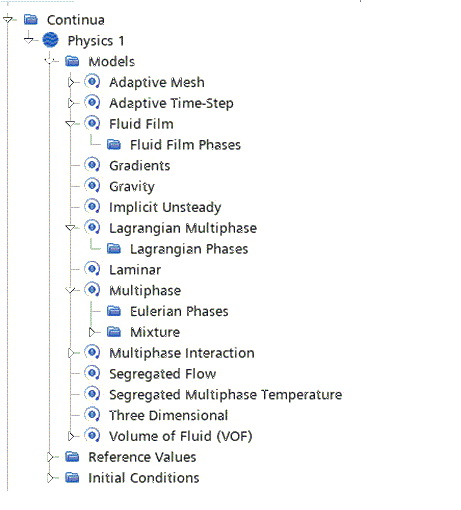This screenshot has height=510, width=461.
Task: Expand the Adaptive Mesh node
Action: 71,82
